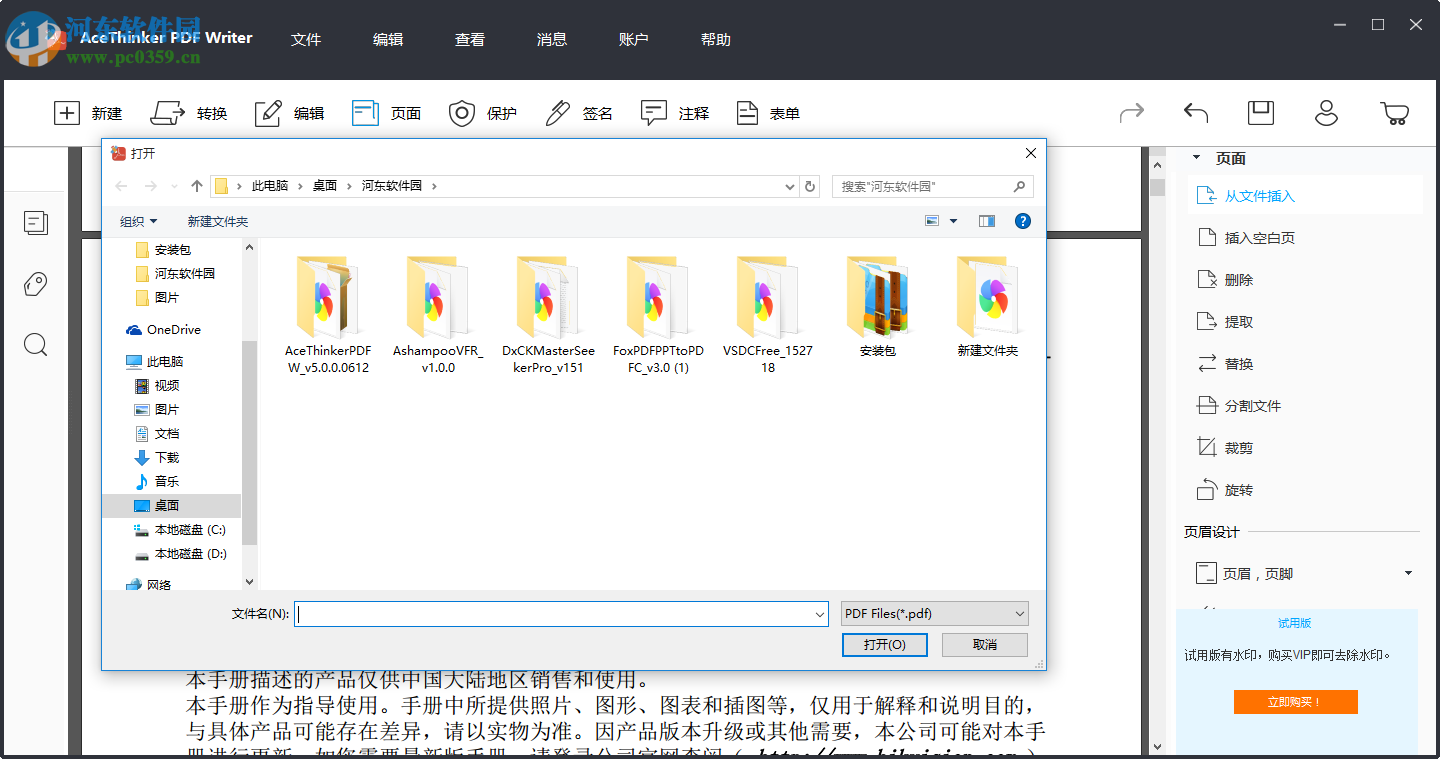Select the 编辑 (Edit) tool
The image size is (1440, 759).
[290, 113]
